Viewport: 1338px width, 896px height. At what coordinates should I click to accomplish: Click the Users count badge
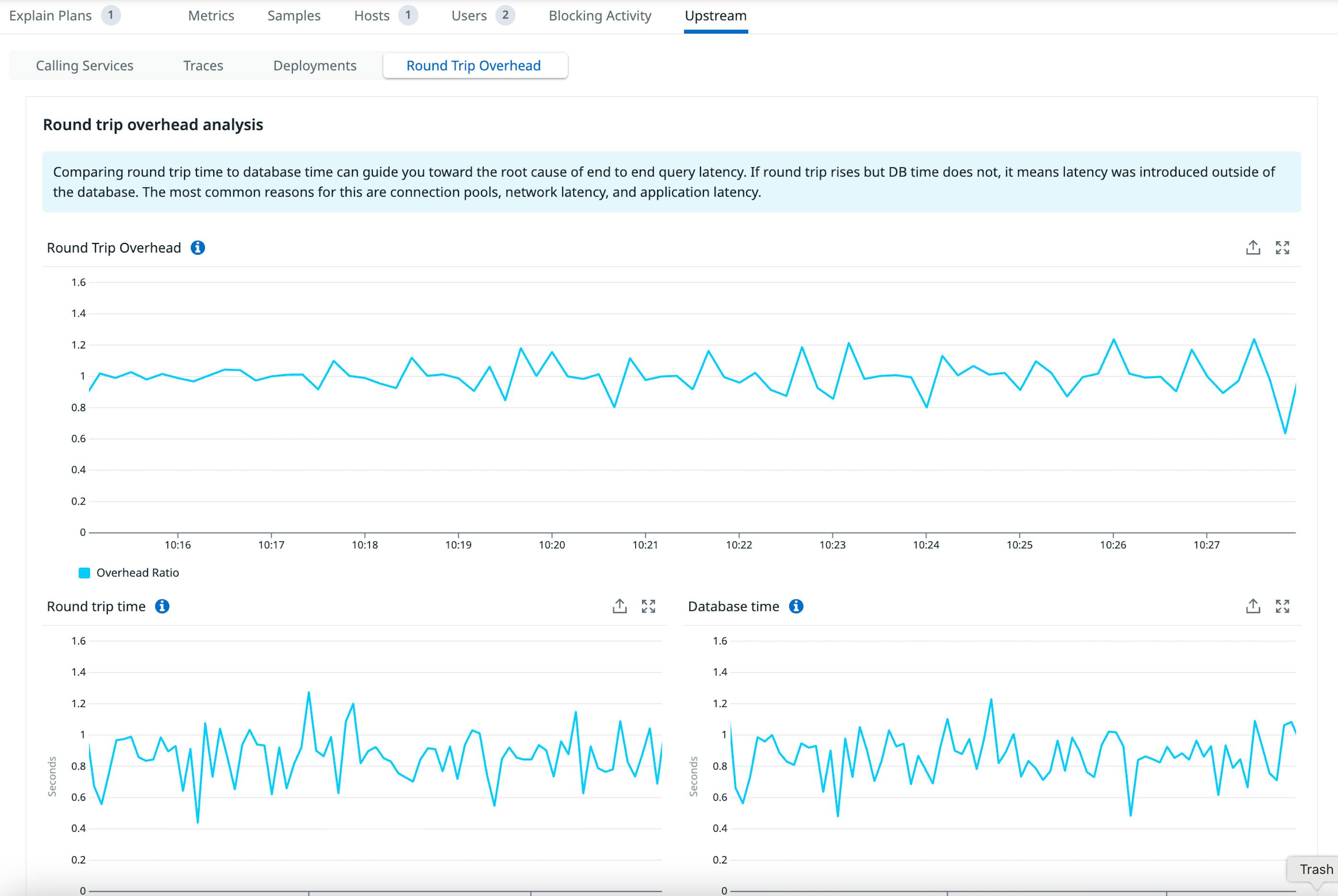[505, 15]
